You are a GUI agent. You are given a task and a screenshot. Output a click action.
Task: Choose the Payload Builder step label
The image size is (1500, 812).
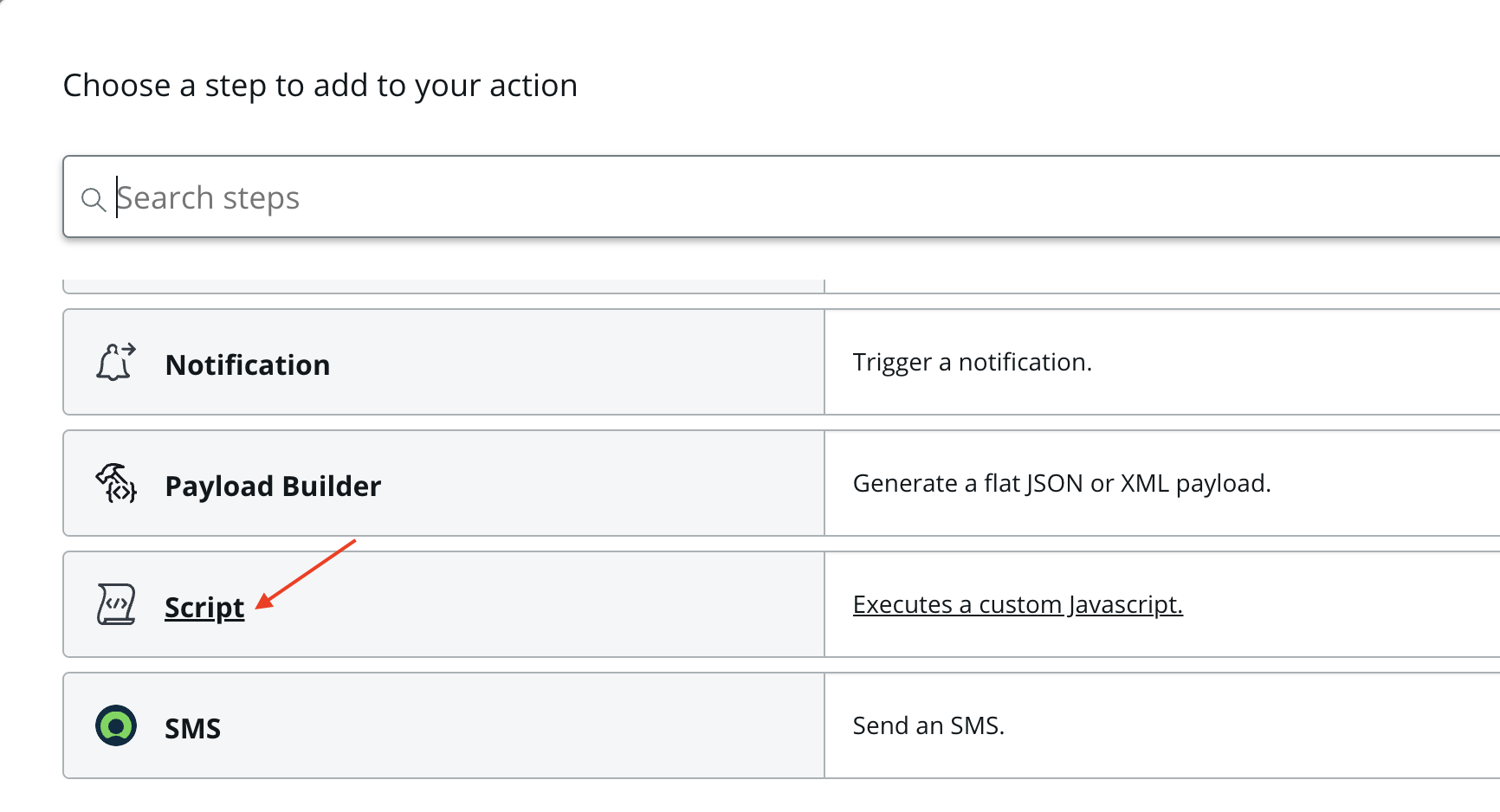tap(273, 487)
